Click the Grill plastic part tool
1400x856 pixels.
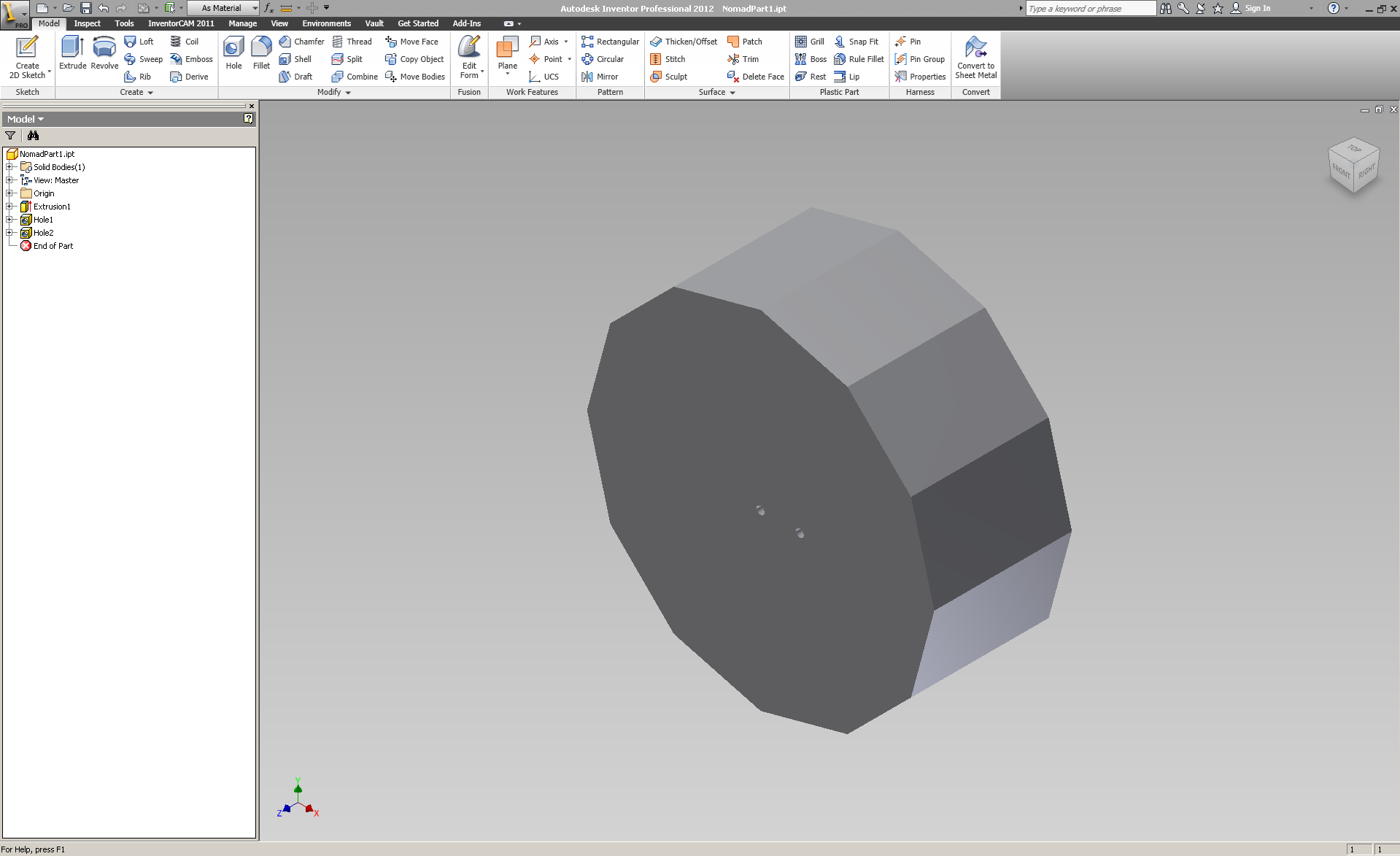point(810,42)
